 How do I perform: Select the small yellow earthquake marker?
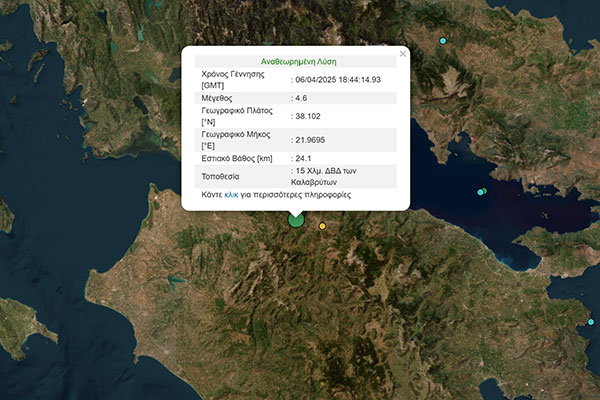click(322, 227)
